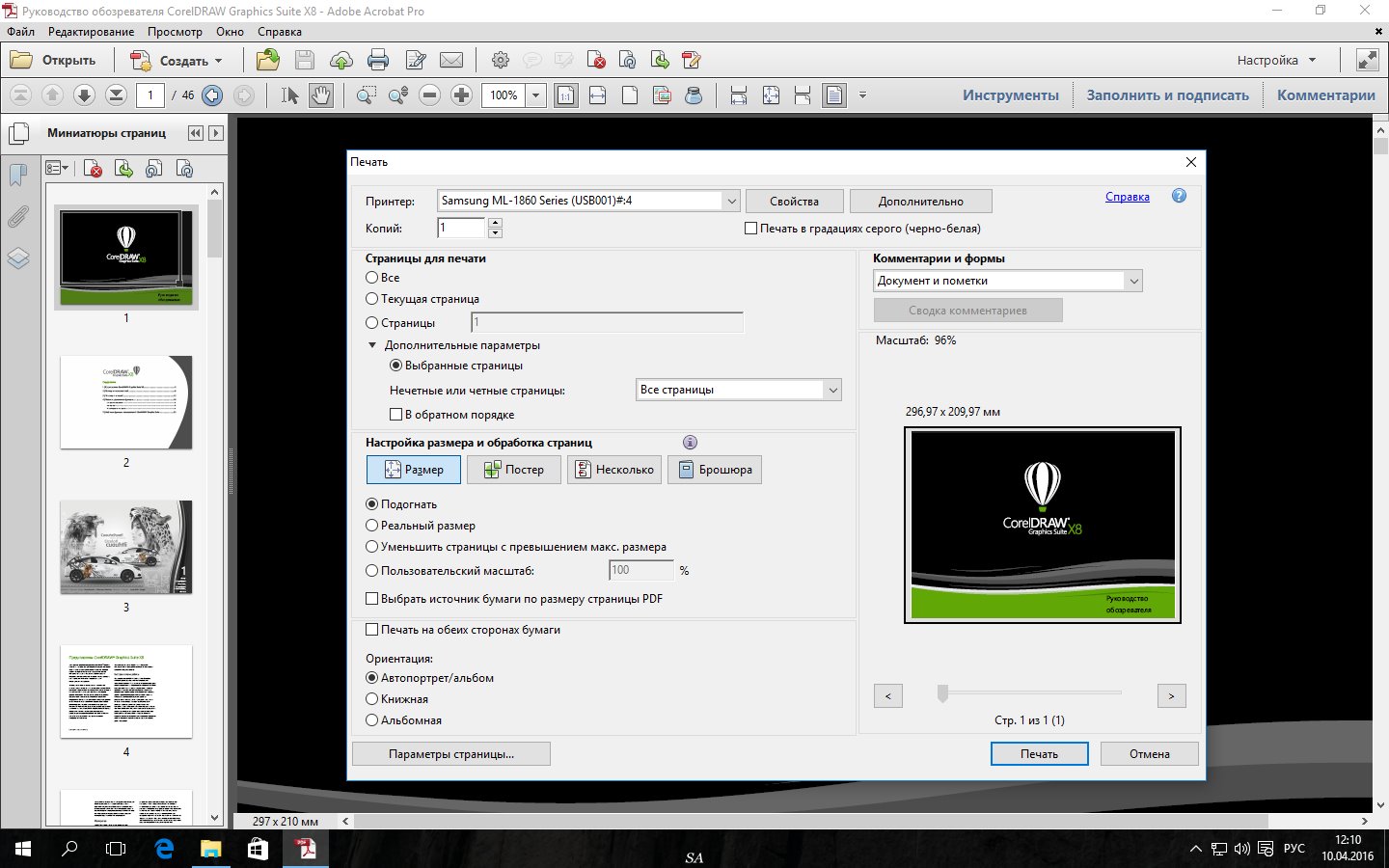Screen dimensions: 1389x868
Task: Click the 'Дополнительно' button
Action: coord(920,201)
